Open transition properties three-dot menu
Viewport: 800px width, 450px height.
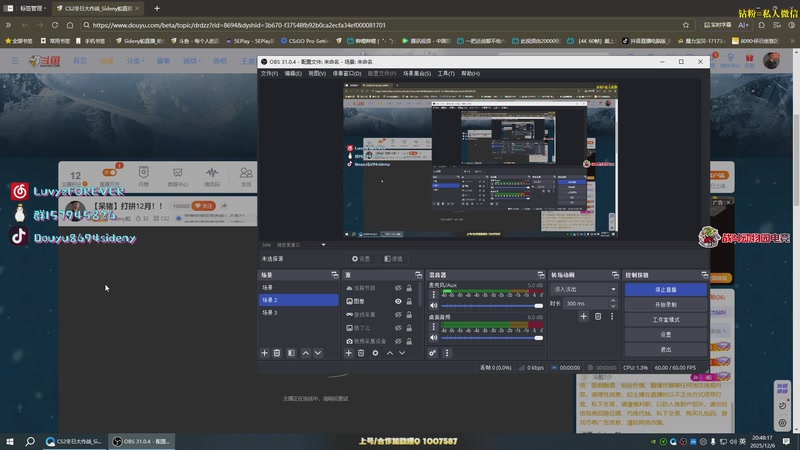(x=612, y=316)
